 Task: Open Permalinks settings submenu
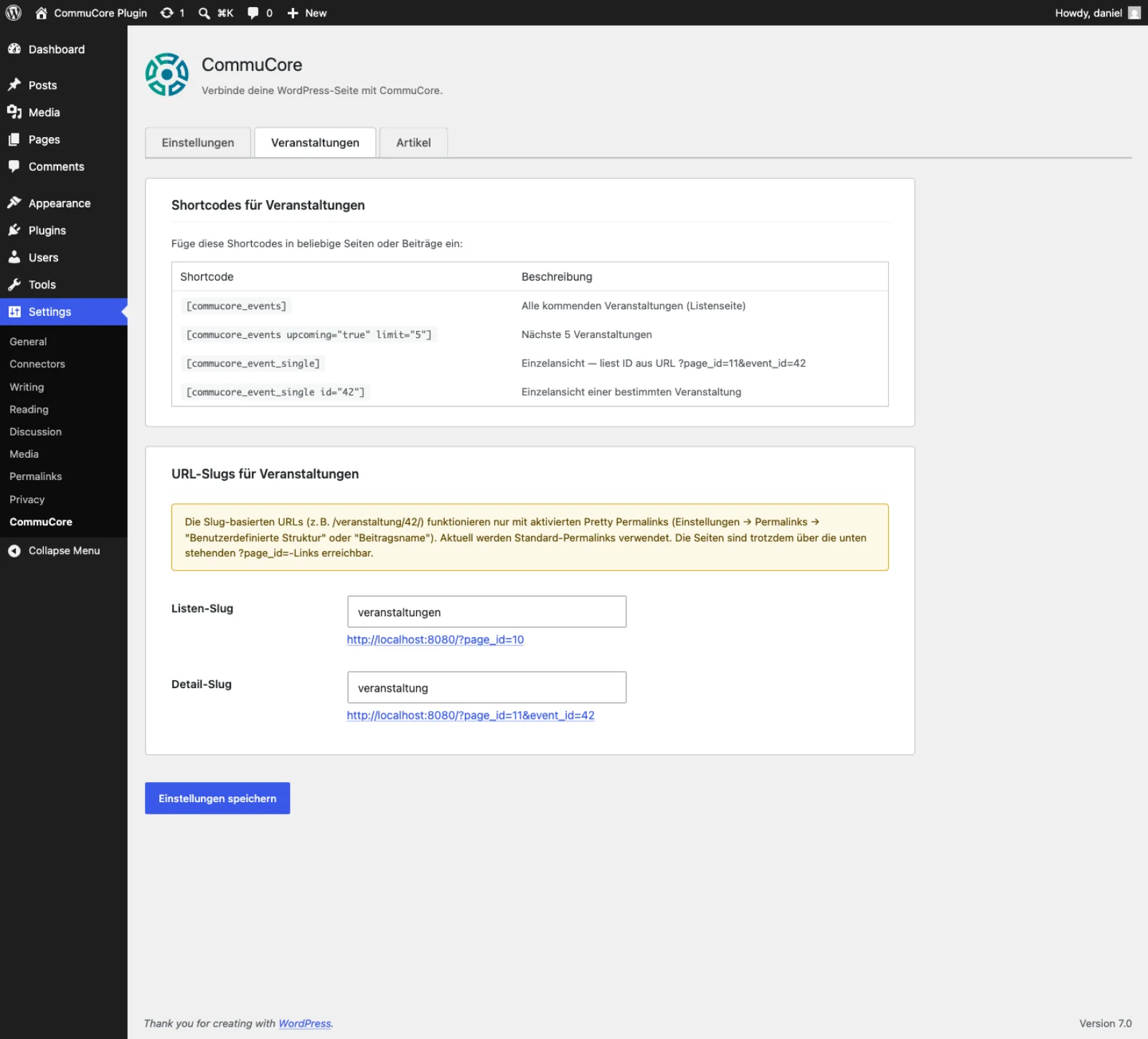click(35, 476)
